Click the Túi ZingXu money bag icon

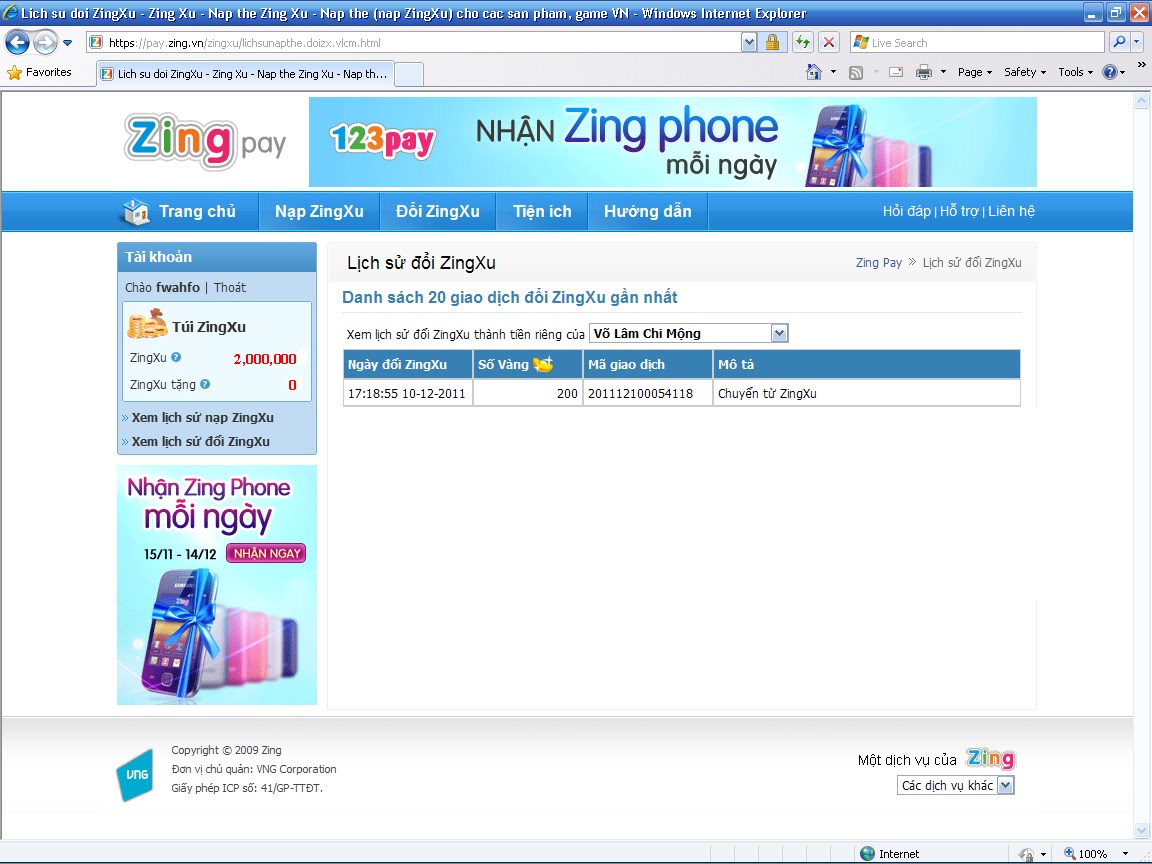click(x=147, y=324)
